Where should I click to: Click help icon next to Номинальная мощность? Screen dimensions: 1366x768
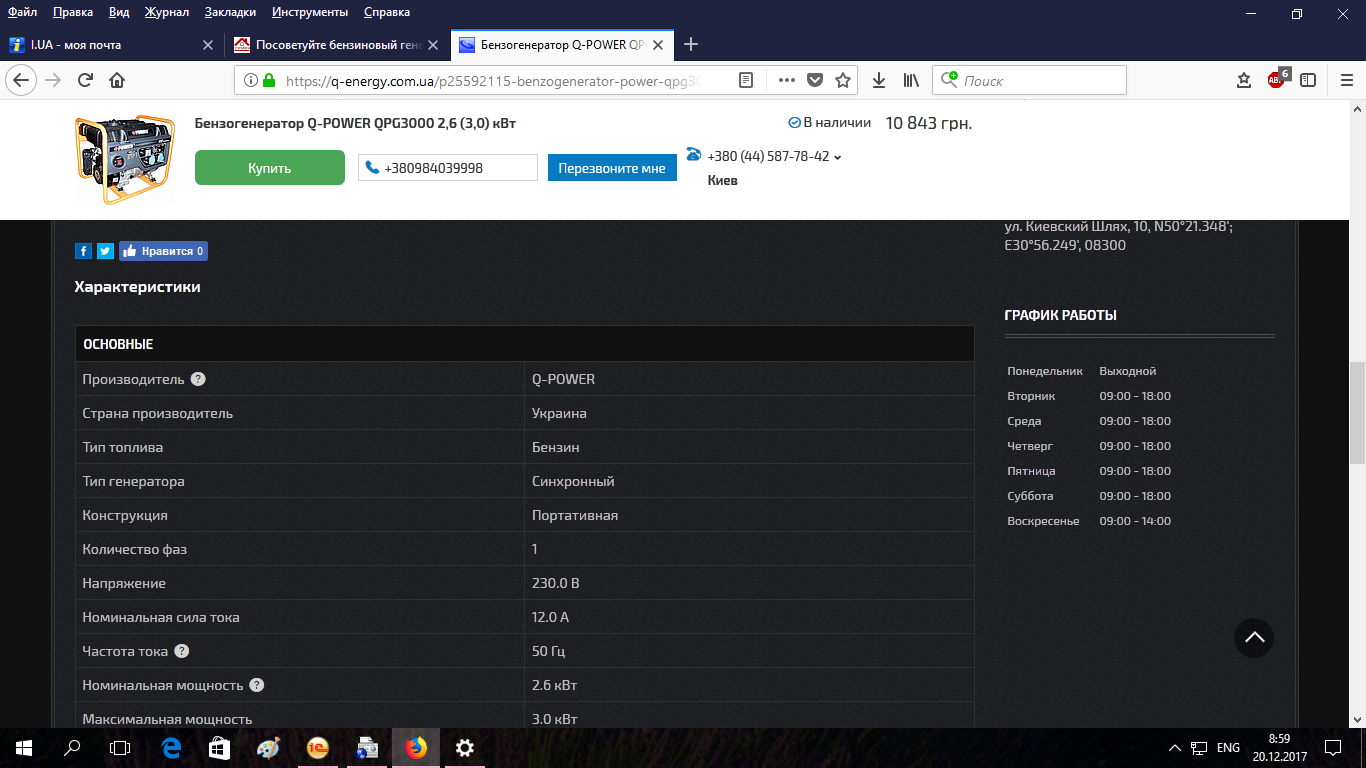click(257, 685)
